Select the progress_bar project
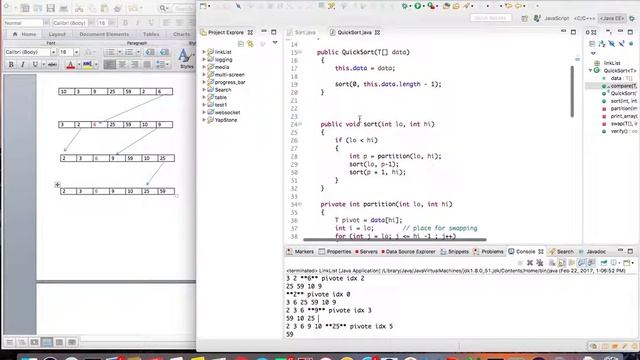640x360 pixels. [x=230, y=82]
